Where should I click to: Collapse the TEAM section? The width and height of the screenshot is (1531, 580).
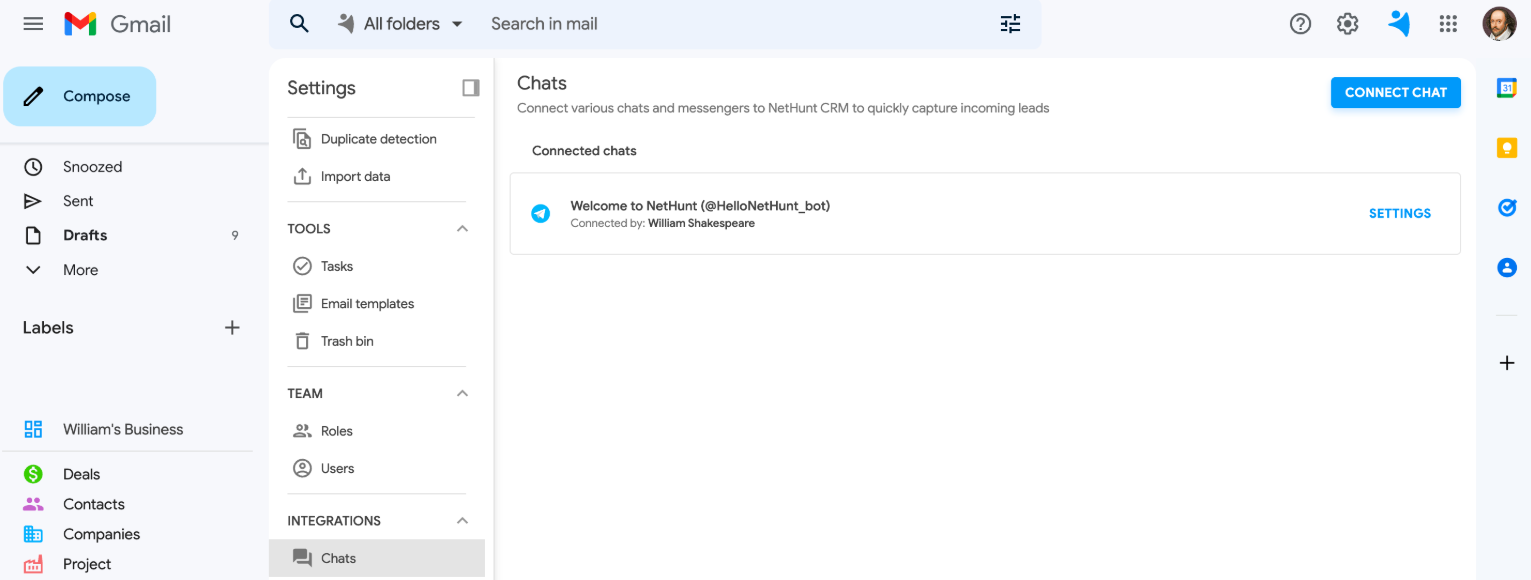point(462,394)
